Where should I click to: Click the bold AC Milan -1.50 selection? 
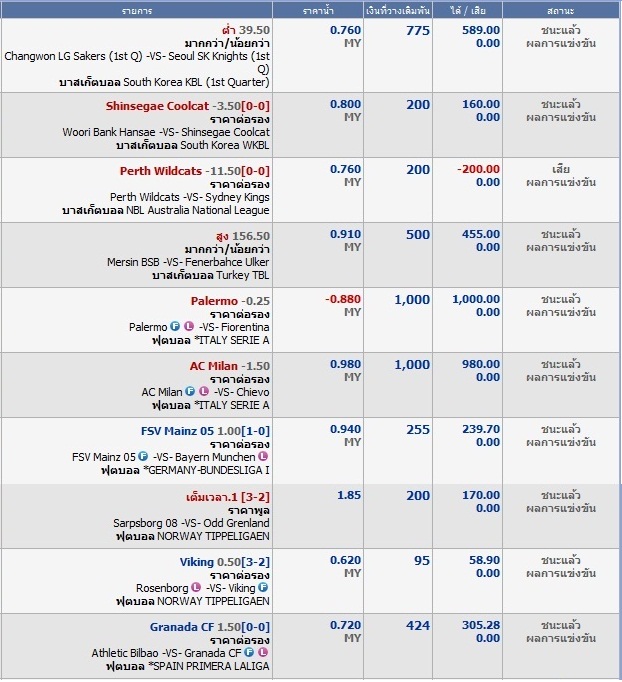[213, 366]
